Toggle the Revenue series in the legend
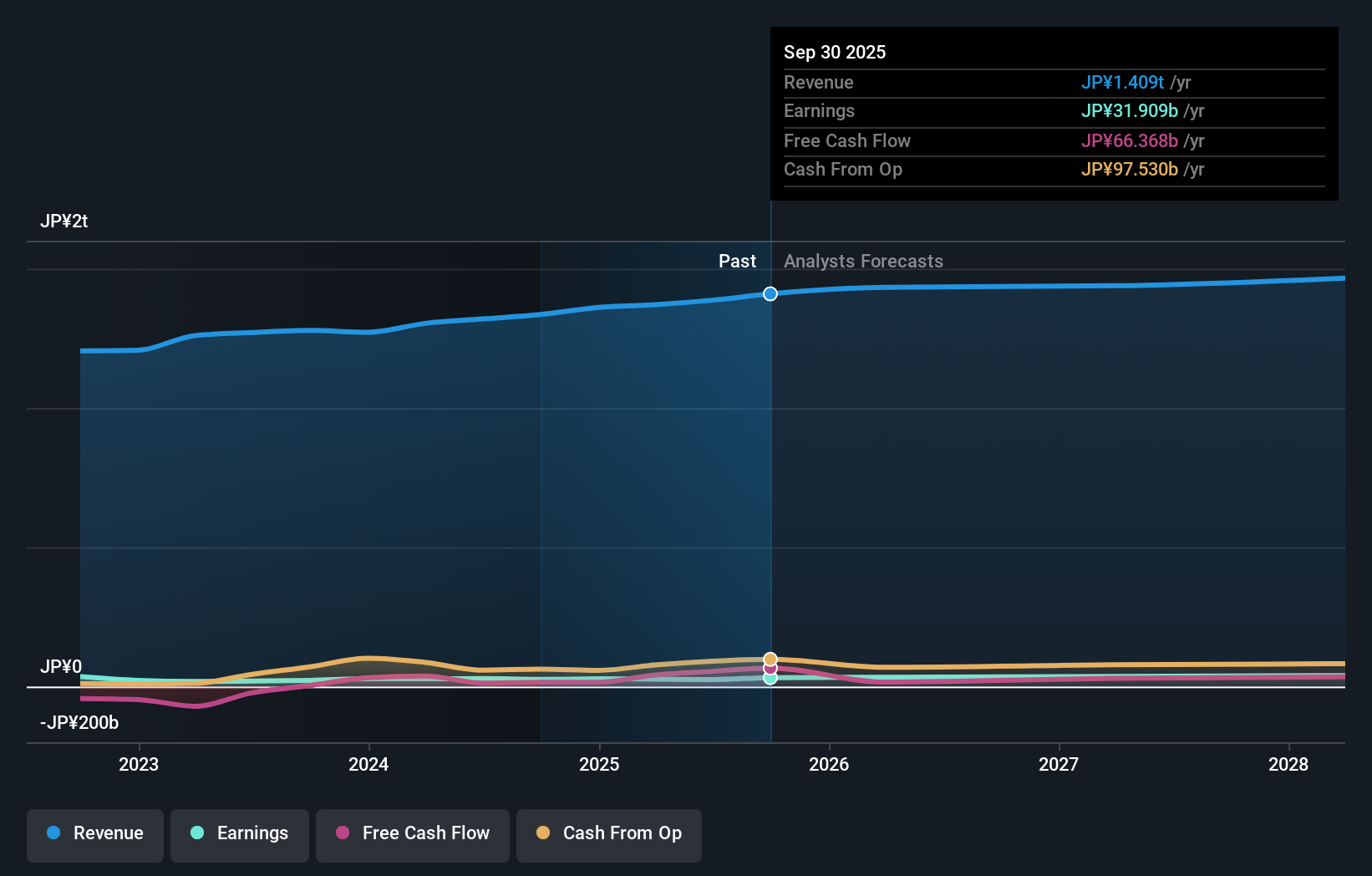The width and height of the screenshot is (1372, 876). tap(95, 835)
